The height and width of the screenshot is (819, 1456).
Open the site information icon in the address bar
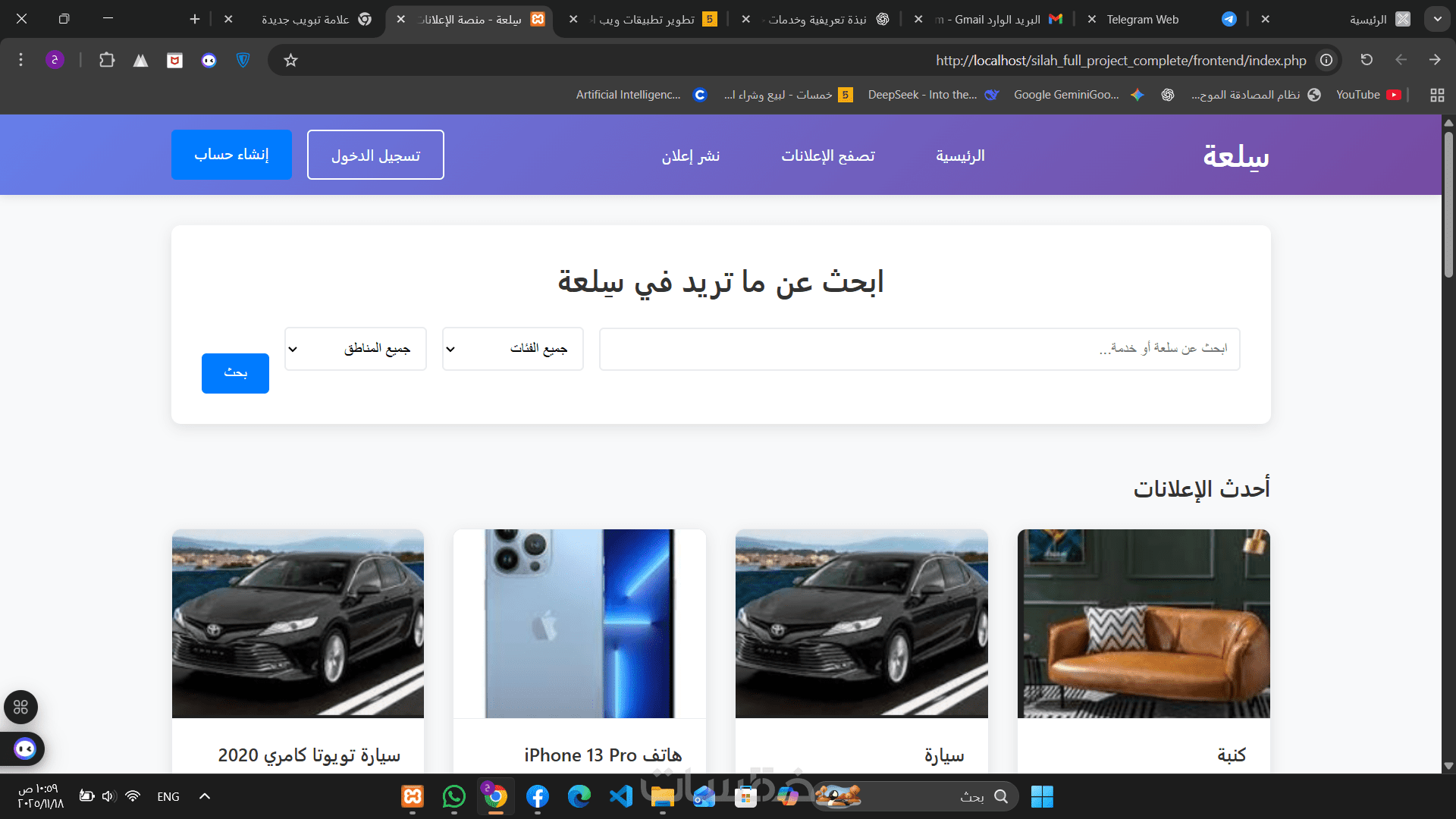[1326, 60]
